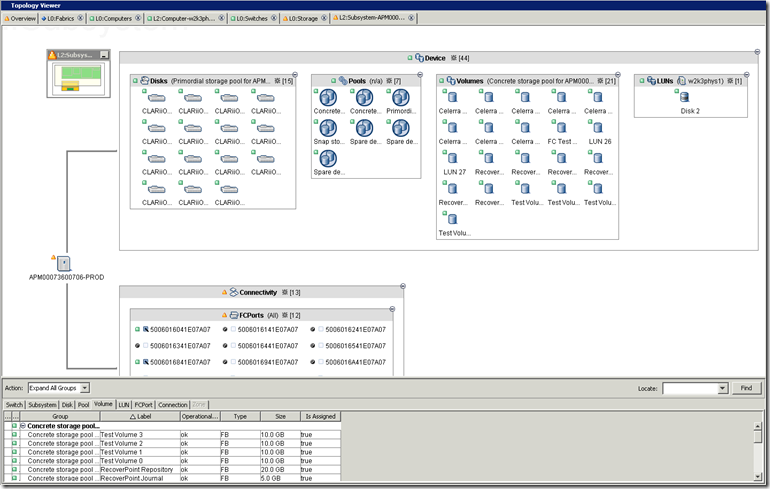Select the LUN 27 volume icon
The height and width of the screenshot is (489, 770).
pyautogui.click(x=452, y=158)
